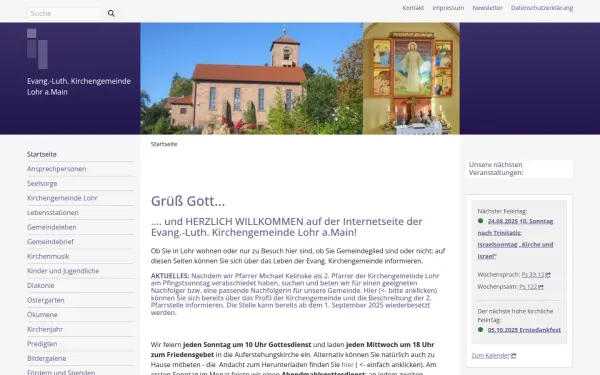600x375 pixels.
Task: Click external link icon beside Ps 33,12
Action: point(548,275)
